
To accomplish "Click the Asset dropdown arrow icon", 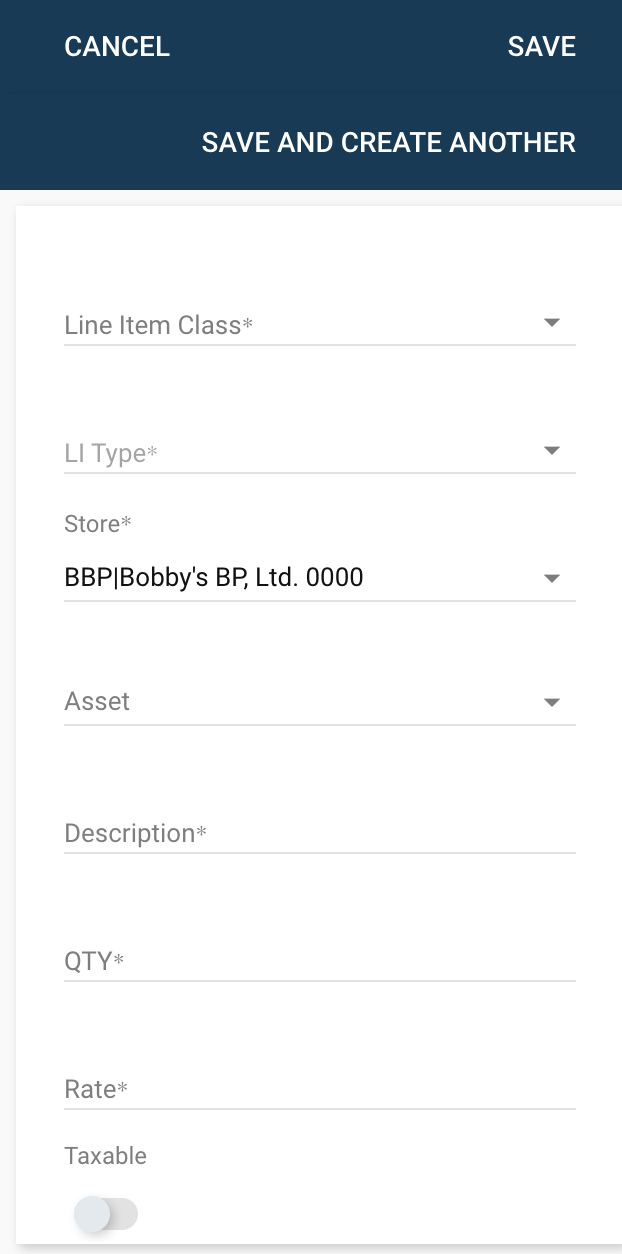I will point(552,702).
